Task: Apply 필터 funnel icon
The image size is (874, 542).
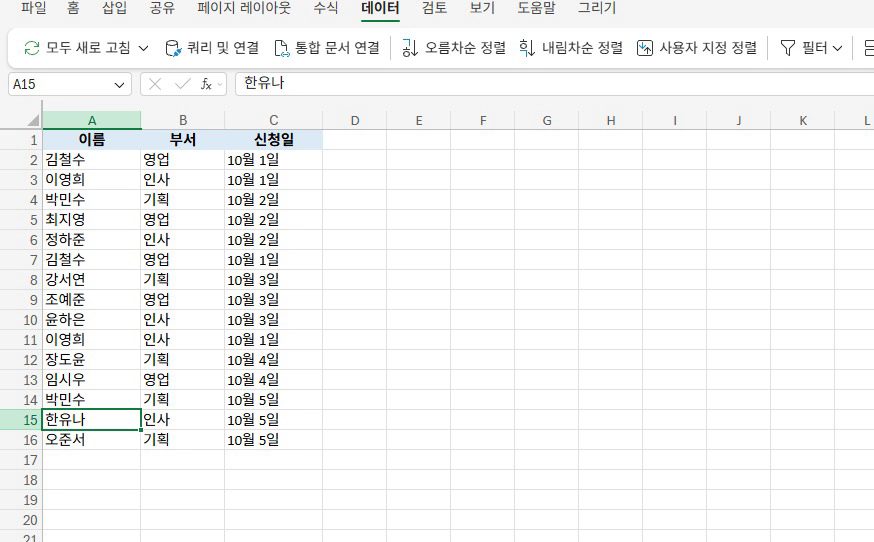Action: [788, 48]
